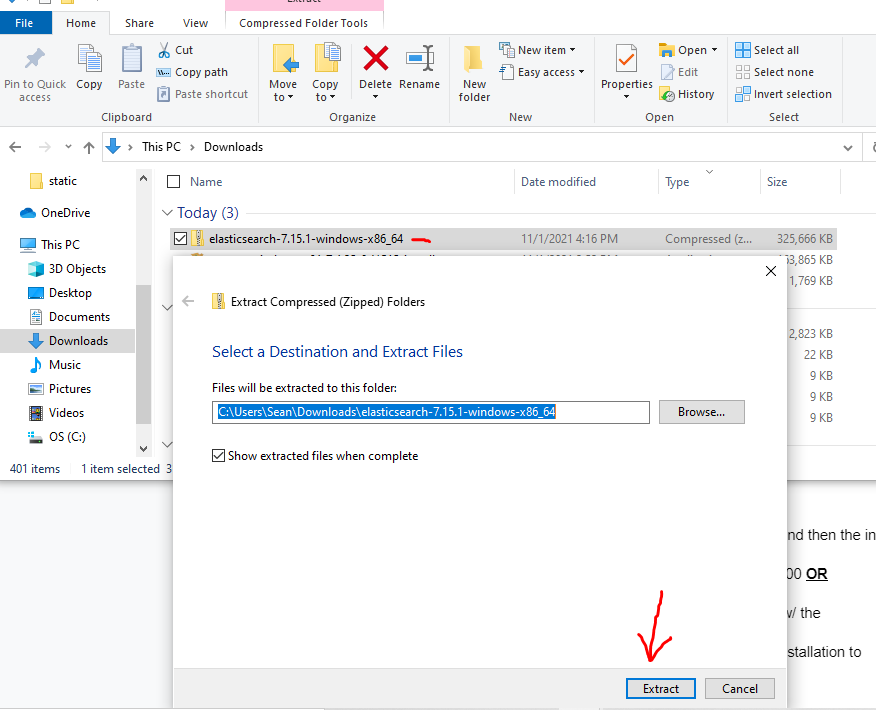Select Desktop in the navigation pane

(x=59, y=293)
